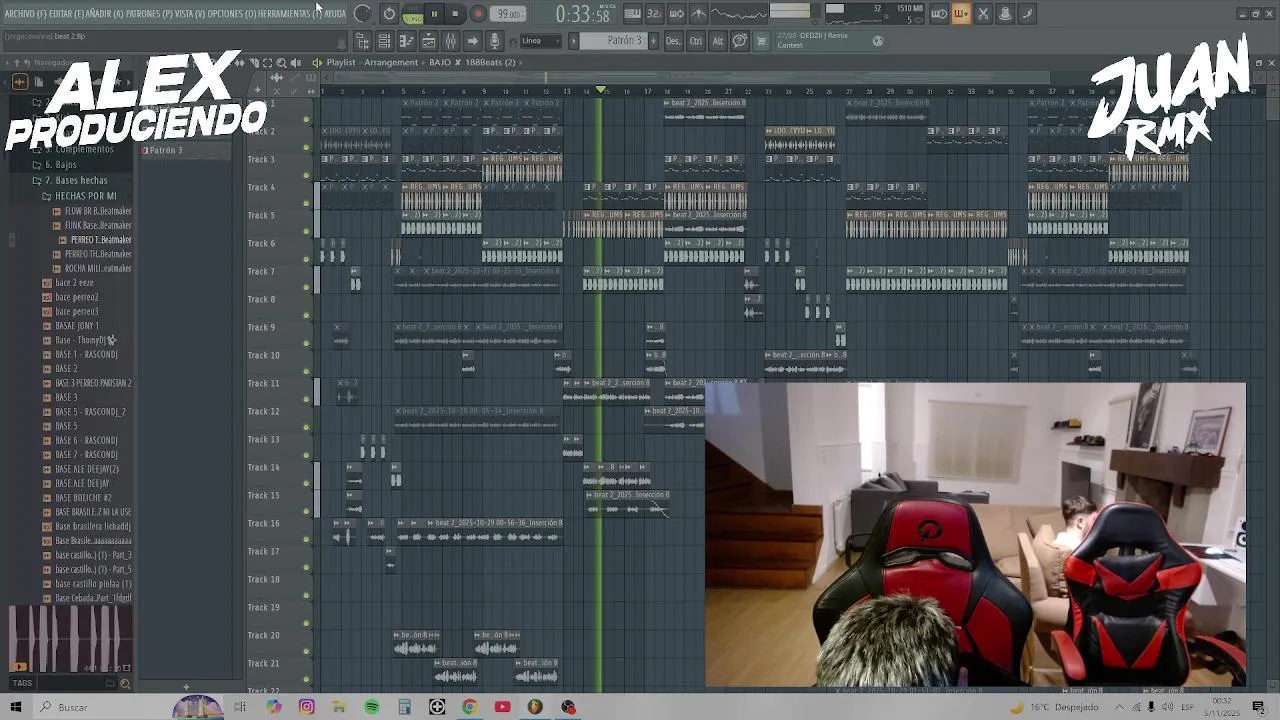This screenshot has height=720, width=1280.
Task: Click the Playlist speaker icon in title
Action: pos(317,62)
